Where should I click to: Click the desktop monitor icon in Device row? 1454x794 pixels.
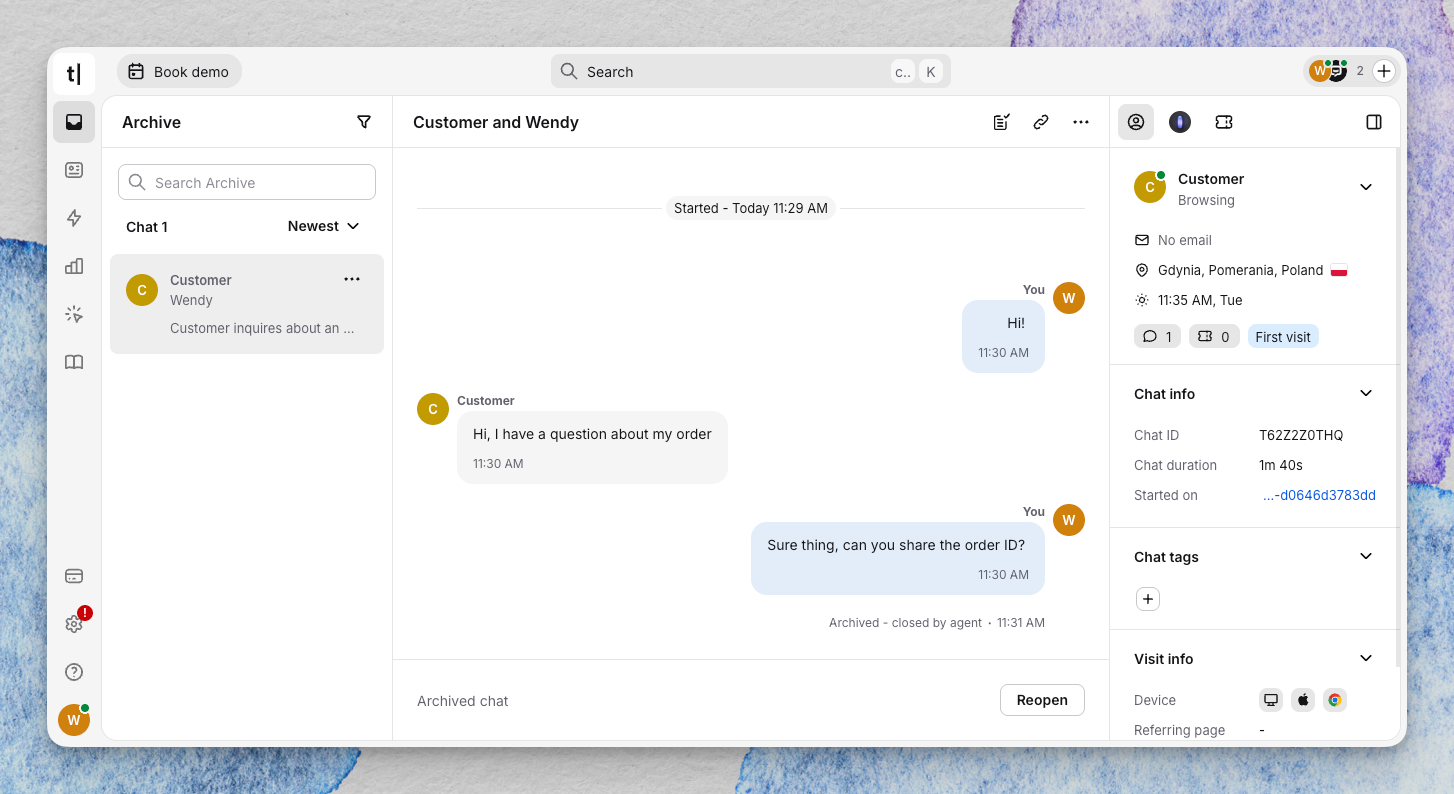(1271, 700)
